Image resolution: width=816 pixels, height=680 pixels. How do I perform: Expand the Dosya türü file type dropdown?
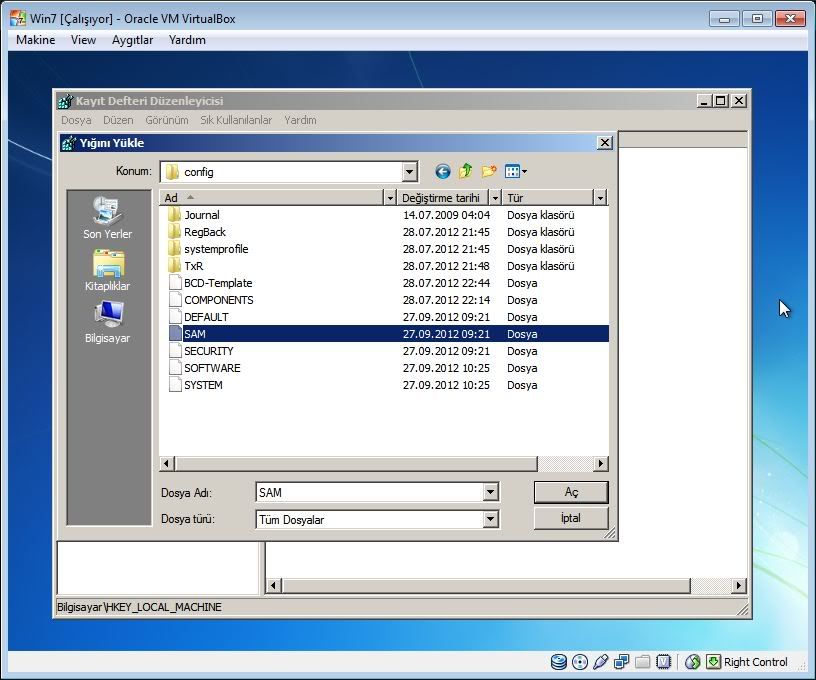(x=490, y=519)
